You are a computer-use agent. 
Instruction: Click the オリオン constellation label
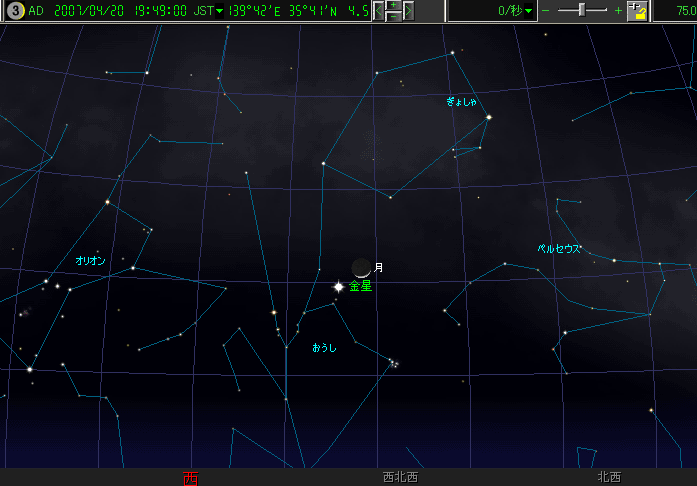pos(90,260)
